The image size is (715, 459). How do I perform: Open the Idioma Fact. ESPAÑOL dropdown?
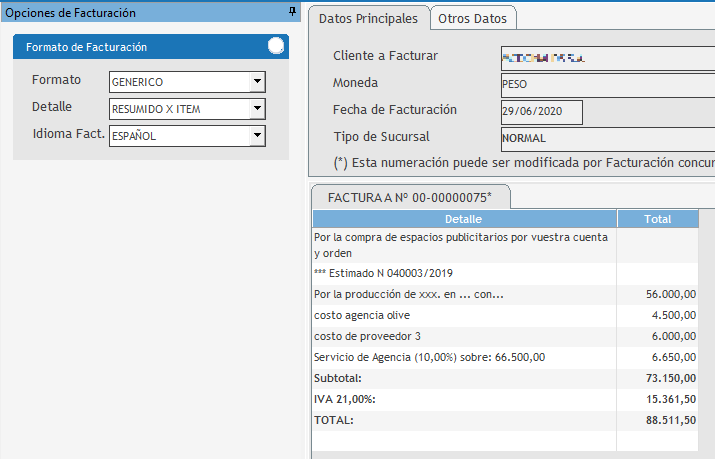257,134
